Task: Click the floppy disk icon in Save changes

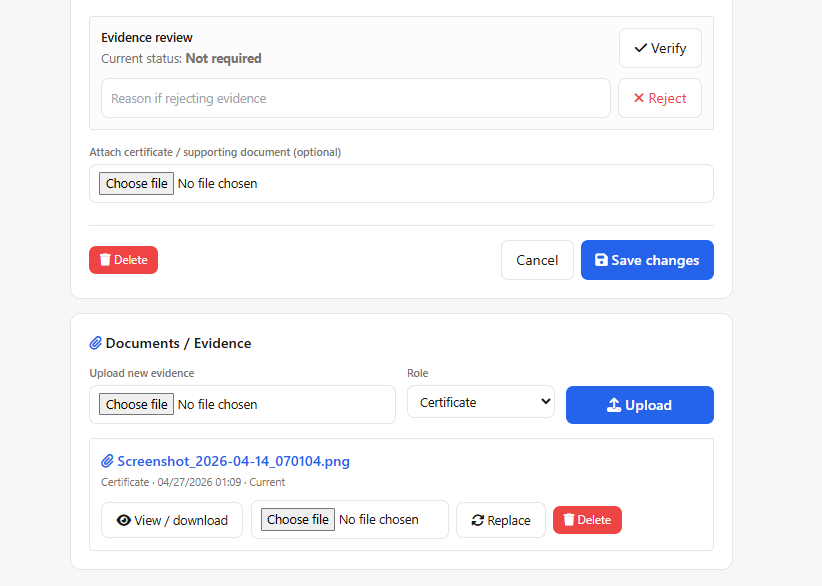Action: [x=601, y=260]
